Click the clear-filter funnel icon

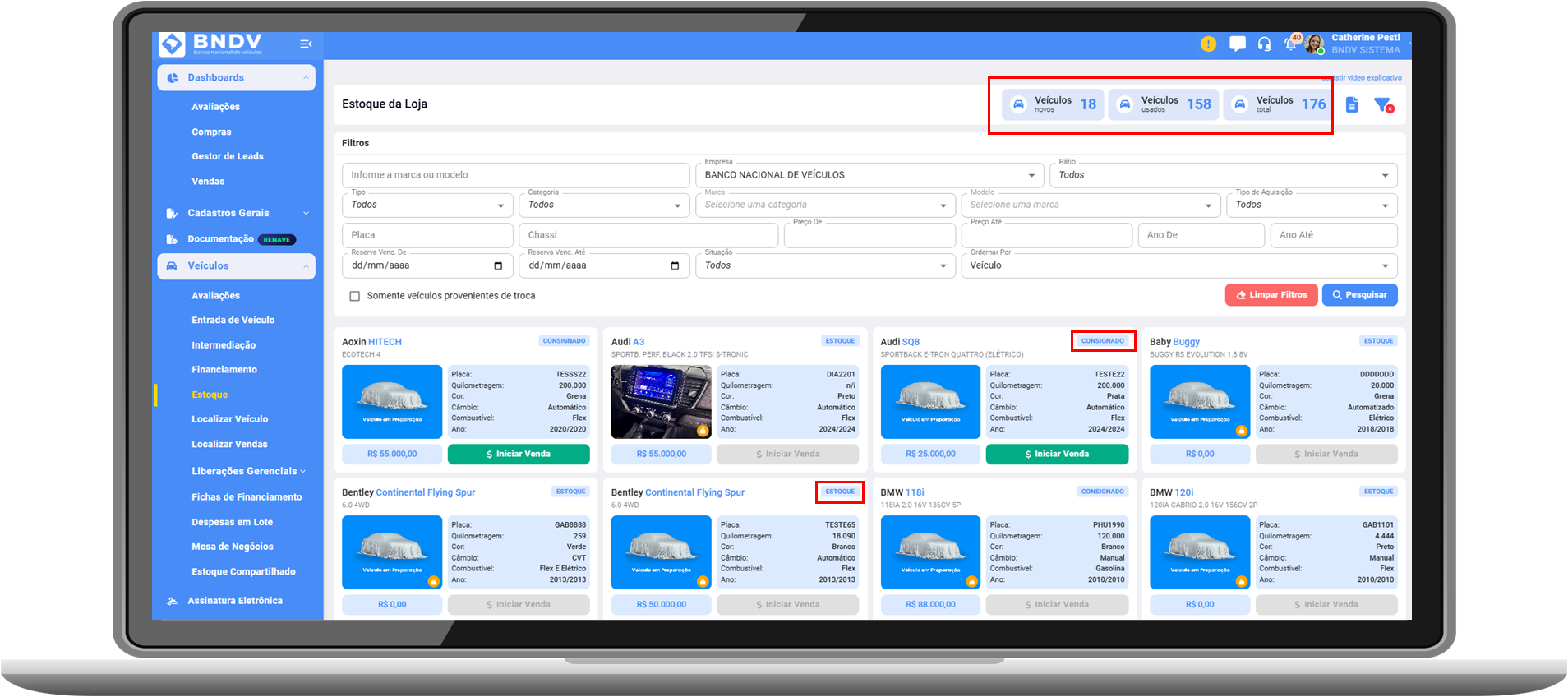(x=1383, y=105)
